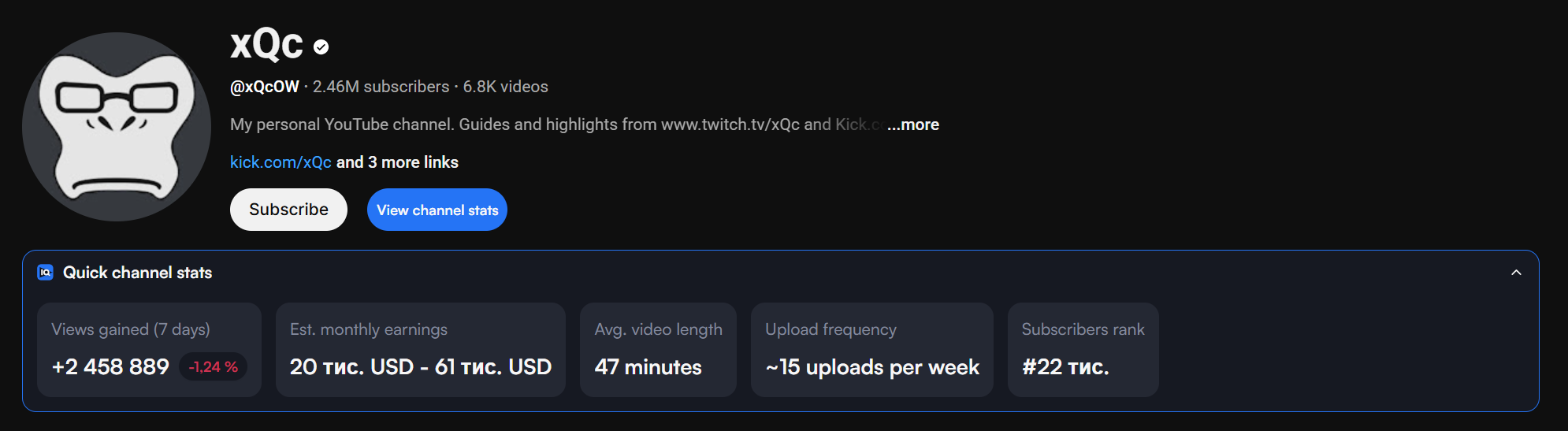The height and width of the screenshot is (431, 1568).
Task: Click the 6.8K videos count
Action: click(x=506, y=87)
